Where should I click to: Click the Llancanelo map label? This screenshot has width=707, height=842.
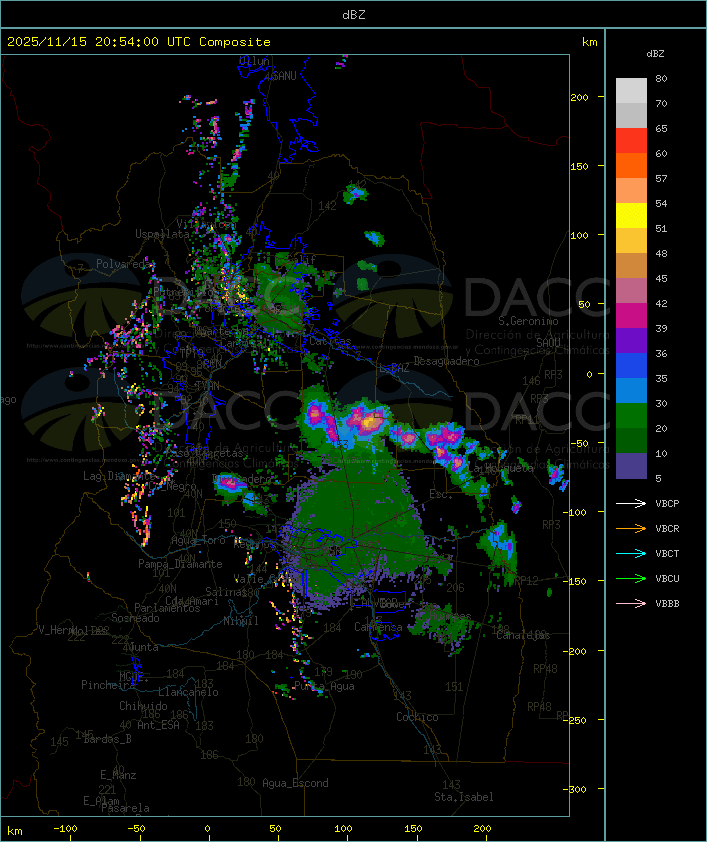[x=188, y=692]
